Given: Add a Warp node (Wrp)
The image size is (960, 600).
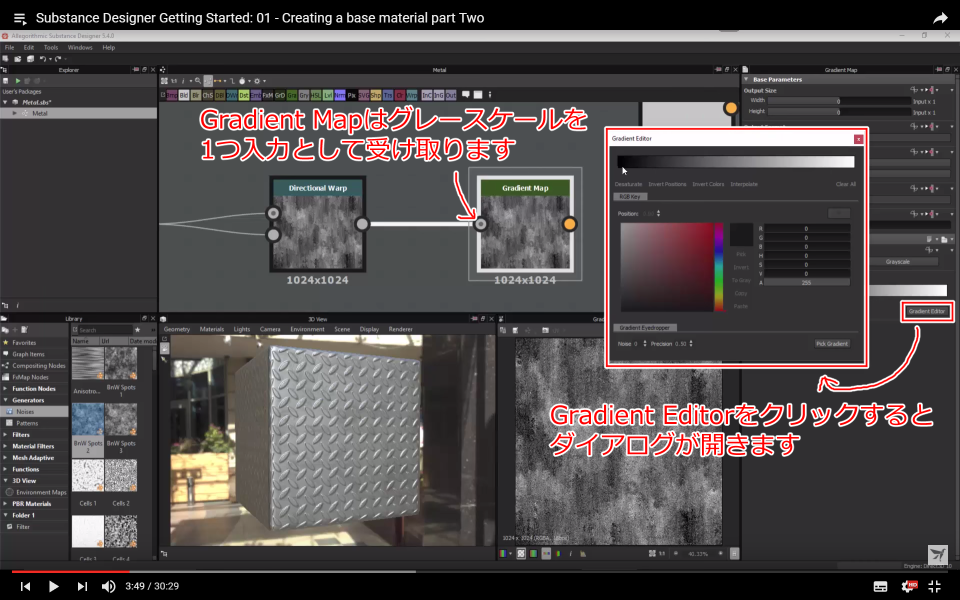Looking at the screenshot, I should (x=411, y=95).
